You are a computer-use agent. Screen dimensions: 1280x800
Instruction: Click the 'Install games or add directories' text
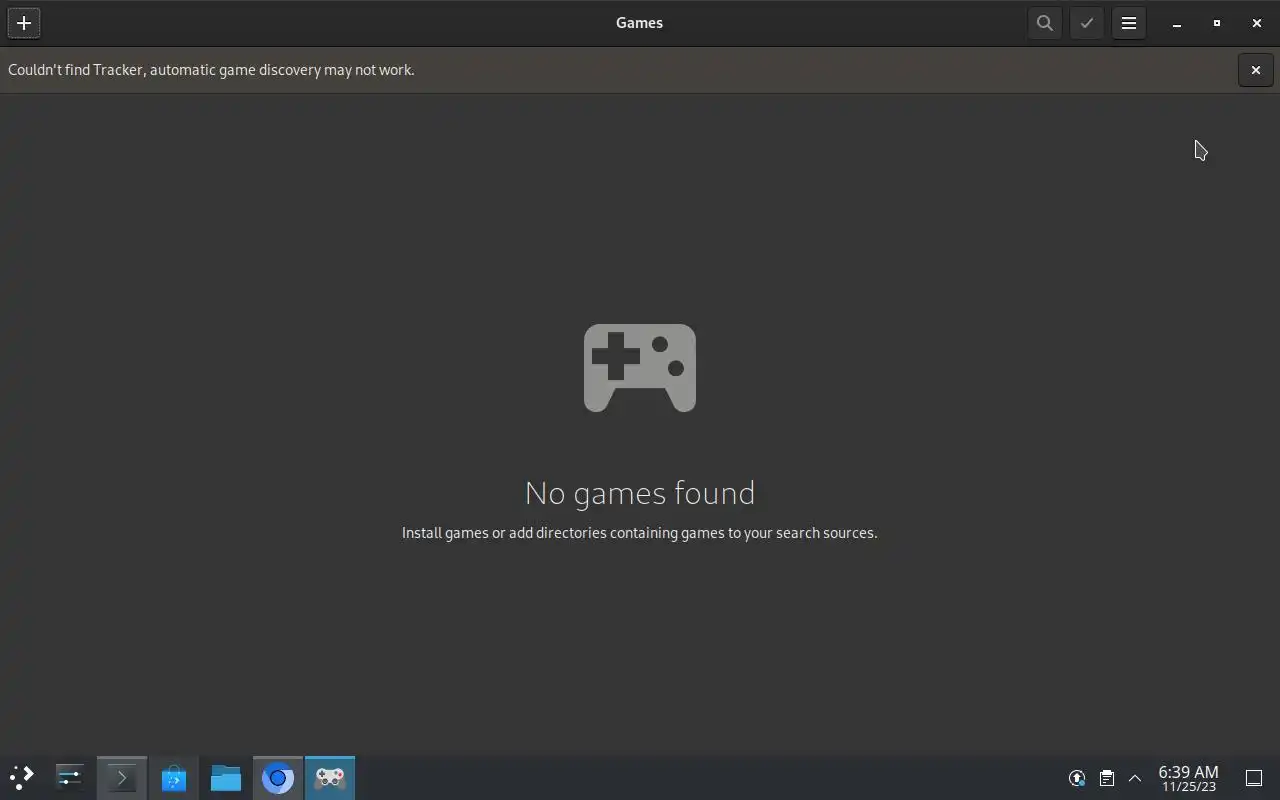pos(640,533)
